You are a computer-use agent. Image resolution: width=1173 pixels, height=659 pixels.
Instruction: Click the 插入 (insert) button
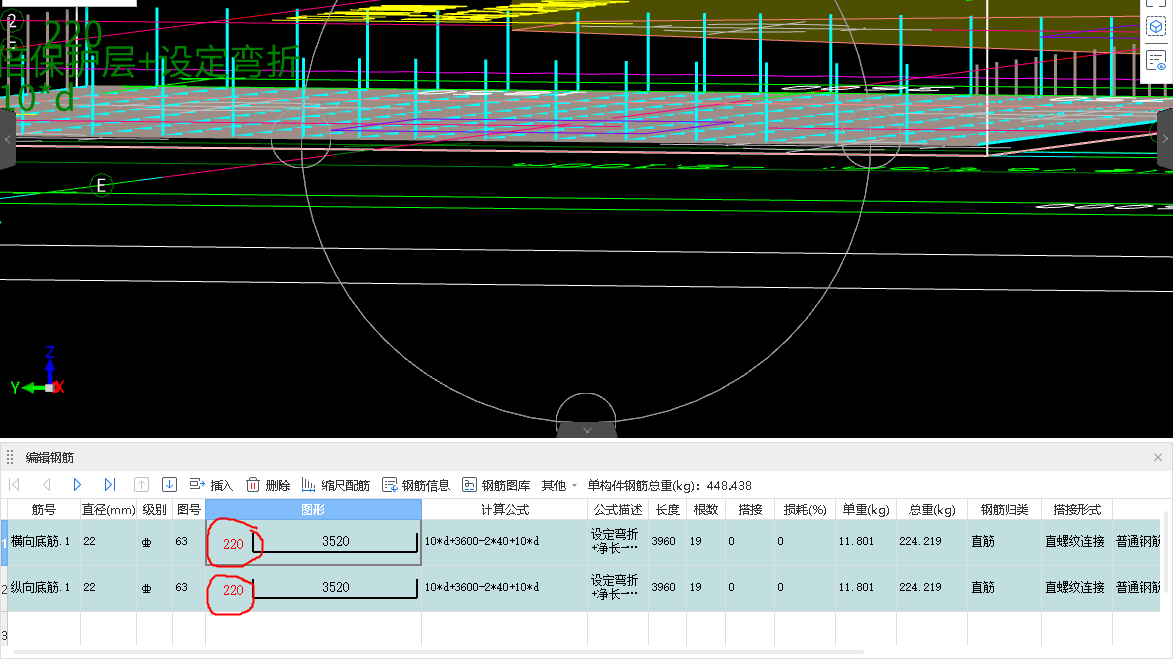(212, 485)
